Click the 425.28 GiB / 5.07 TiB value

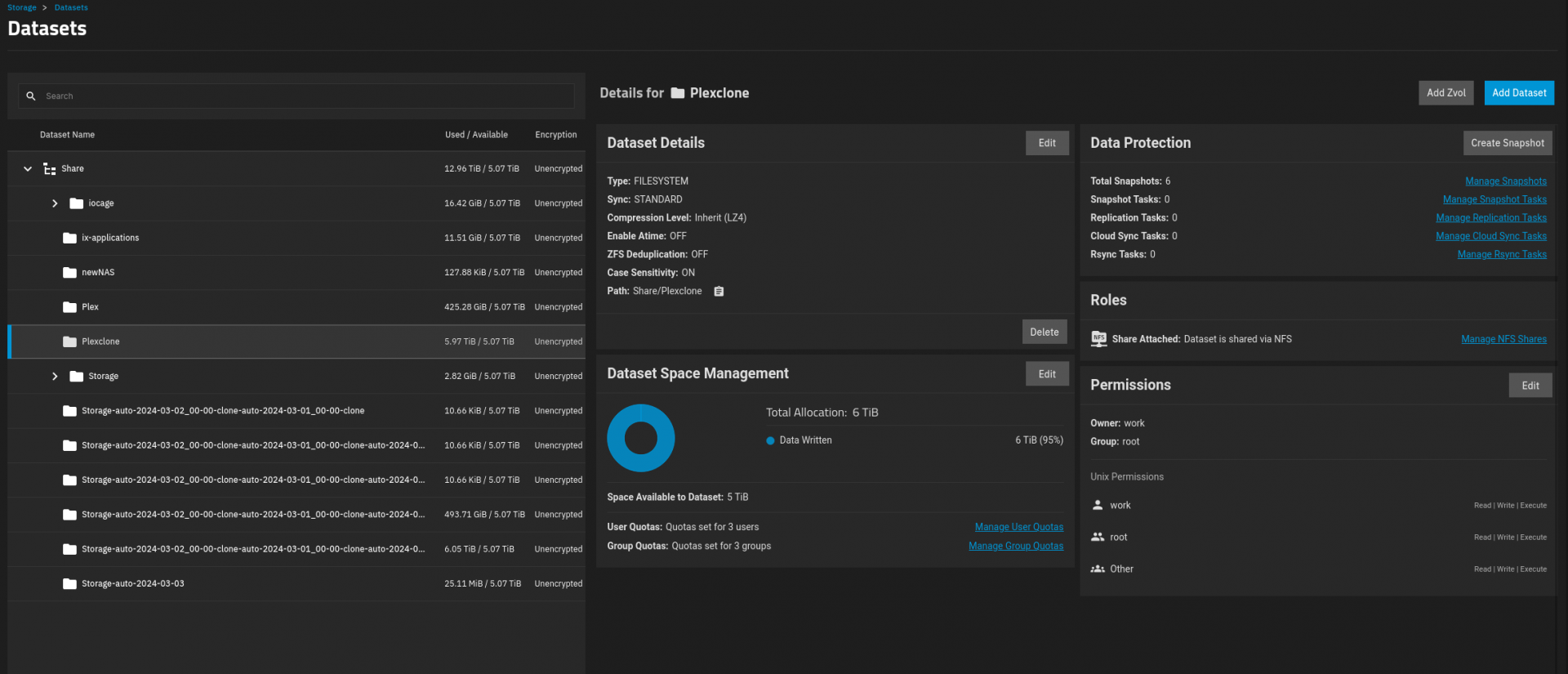pos(484,307)
